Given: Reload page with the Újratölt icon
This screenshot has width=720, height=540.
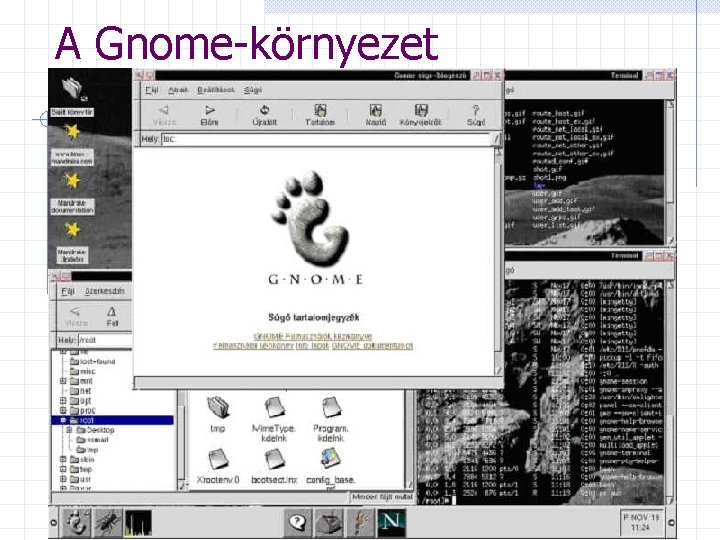Looking at the screenshot, I should [264, 115].
